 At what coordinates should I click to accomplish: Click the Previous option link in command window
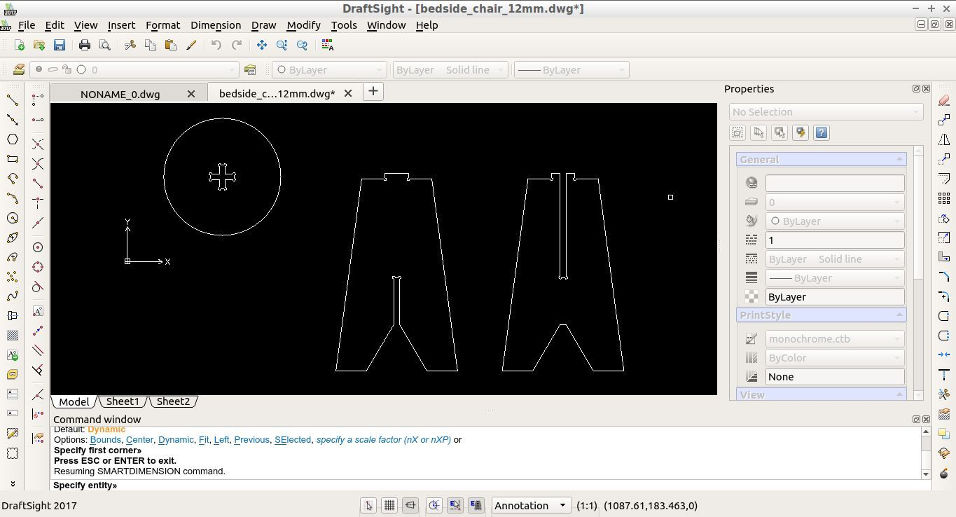[x=252, y=440]
